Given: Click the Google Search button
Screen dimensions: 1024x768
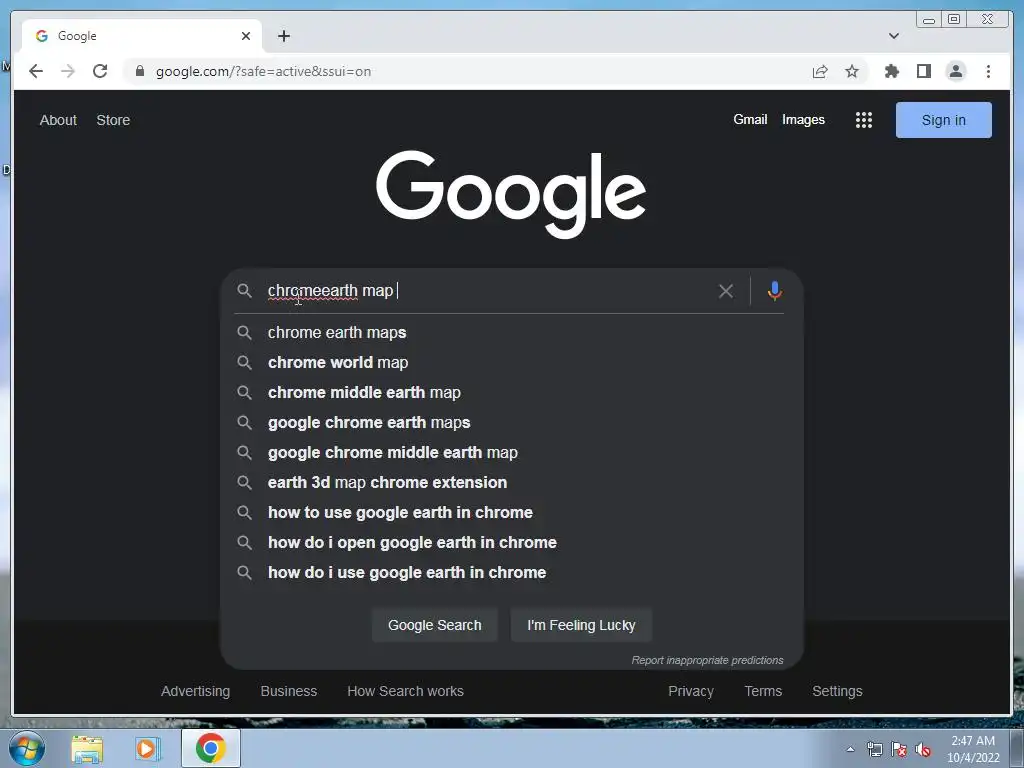Looking at the screenshot, I should pyautogui.click(x=434, y=625).
